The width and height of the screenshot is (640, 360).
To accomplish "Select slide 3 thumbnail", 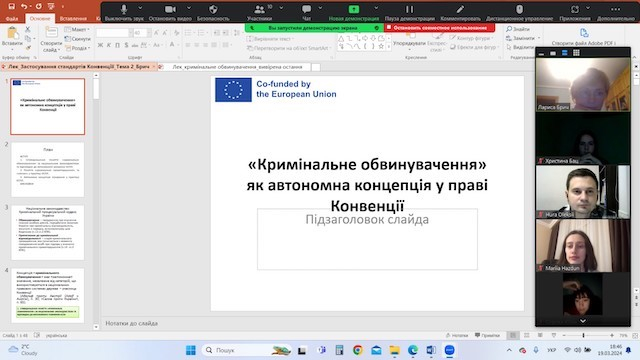I will (47, 233).
